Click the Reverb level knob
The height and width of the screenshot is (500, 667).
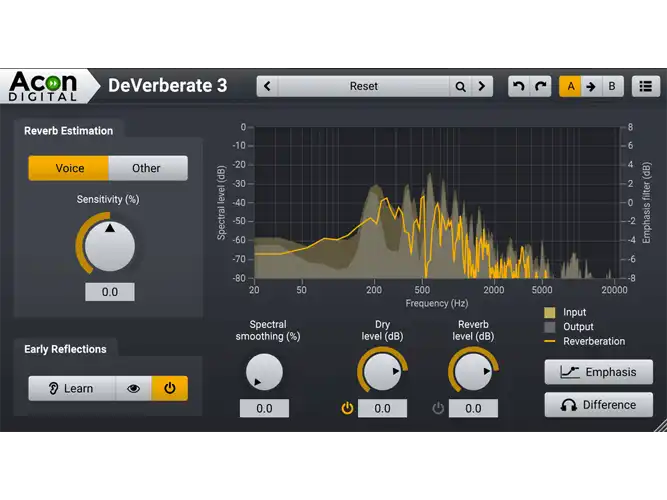(x=473, y=371)
